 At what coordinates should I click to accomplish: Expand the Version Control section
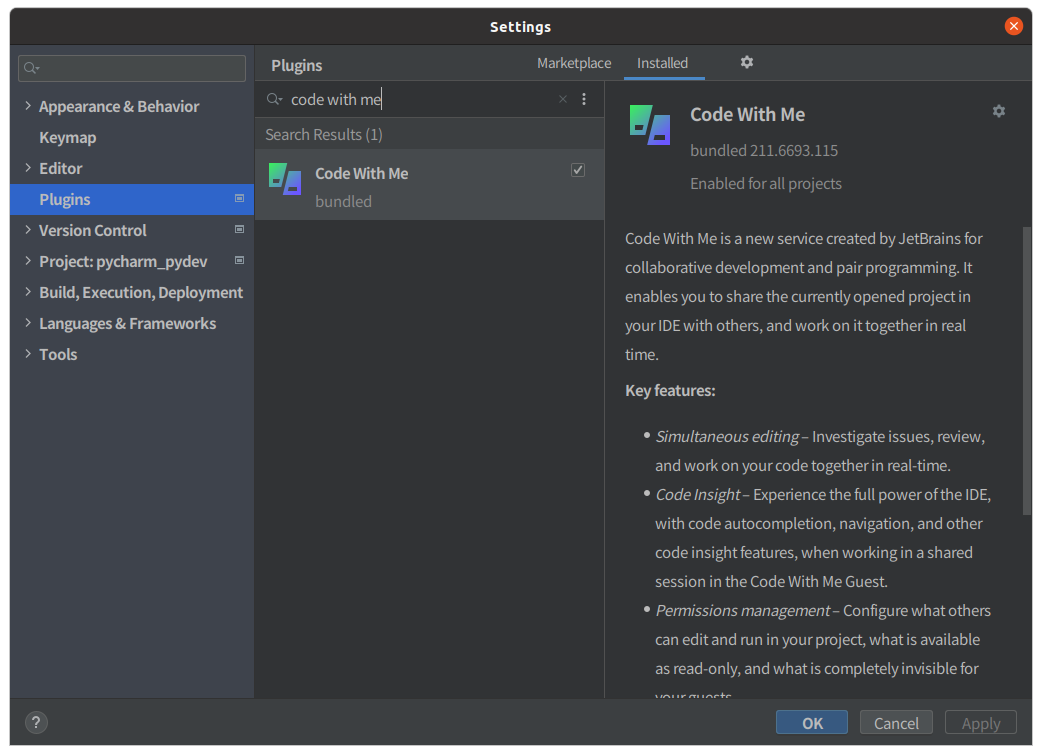coord(28,229)
